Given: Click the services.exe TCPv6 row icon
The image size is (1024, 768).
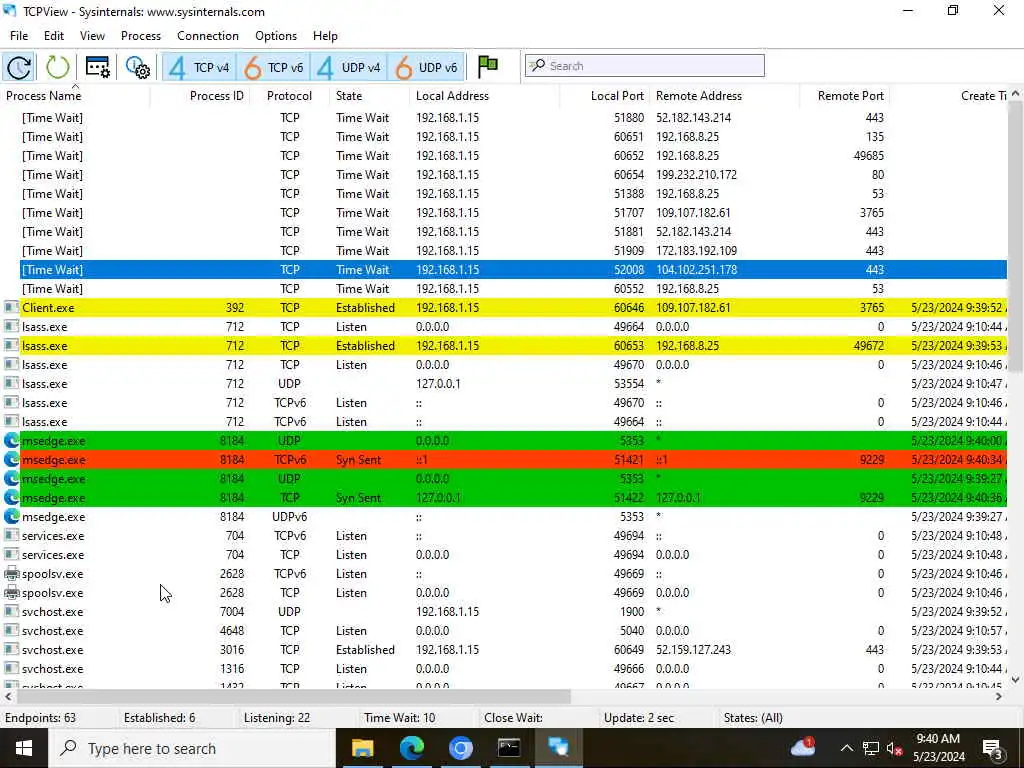Looking at the screenshot, I should [x=11, y=536].
